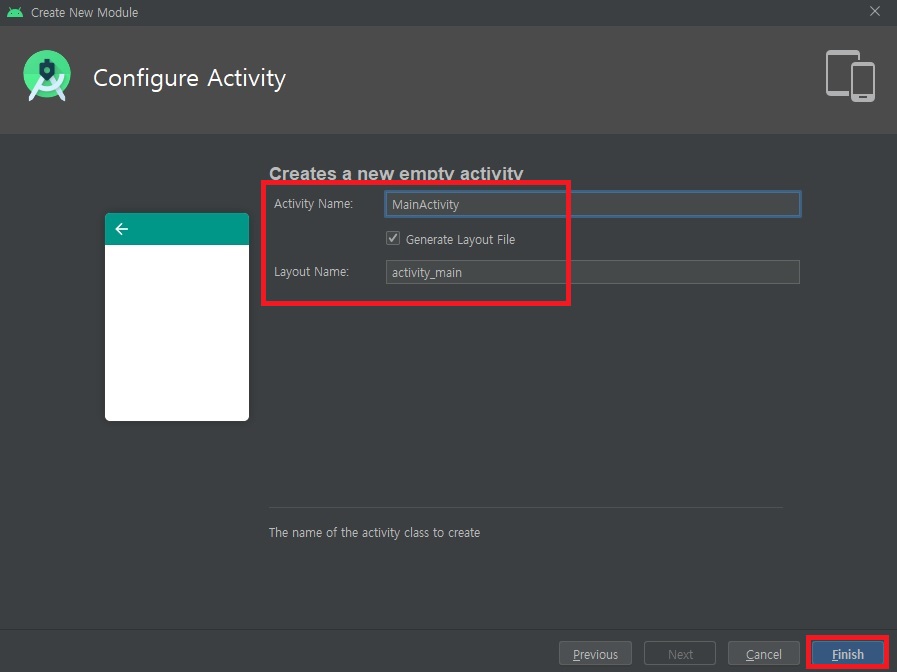The image size is (897, 672).
Task: Click the 'Generate Layout File' label text
Action: [x=460, y=239]
